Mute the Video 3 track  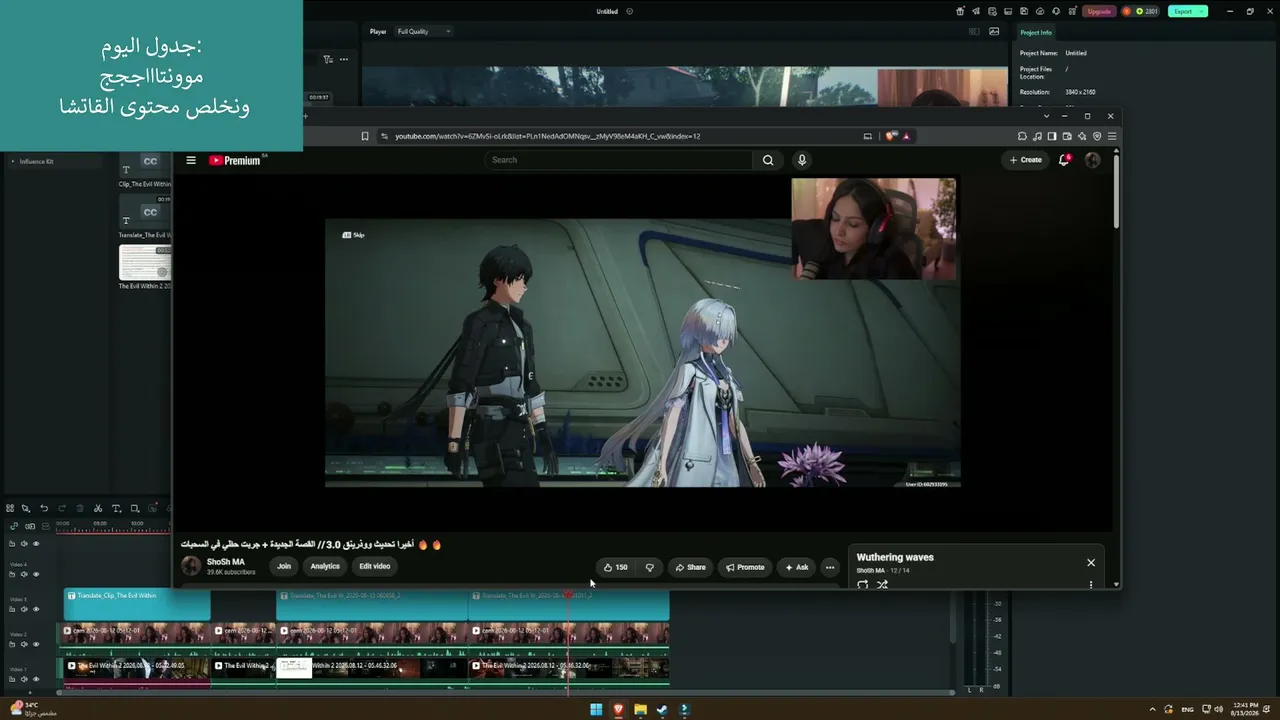(x=24, y=609)
